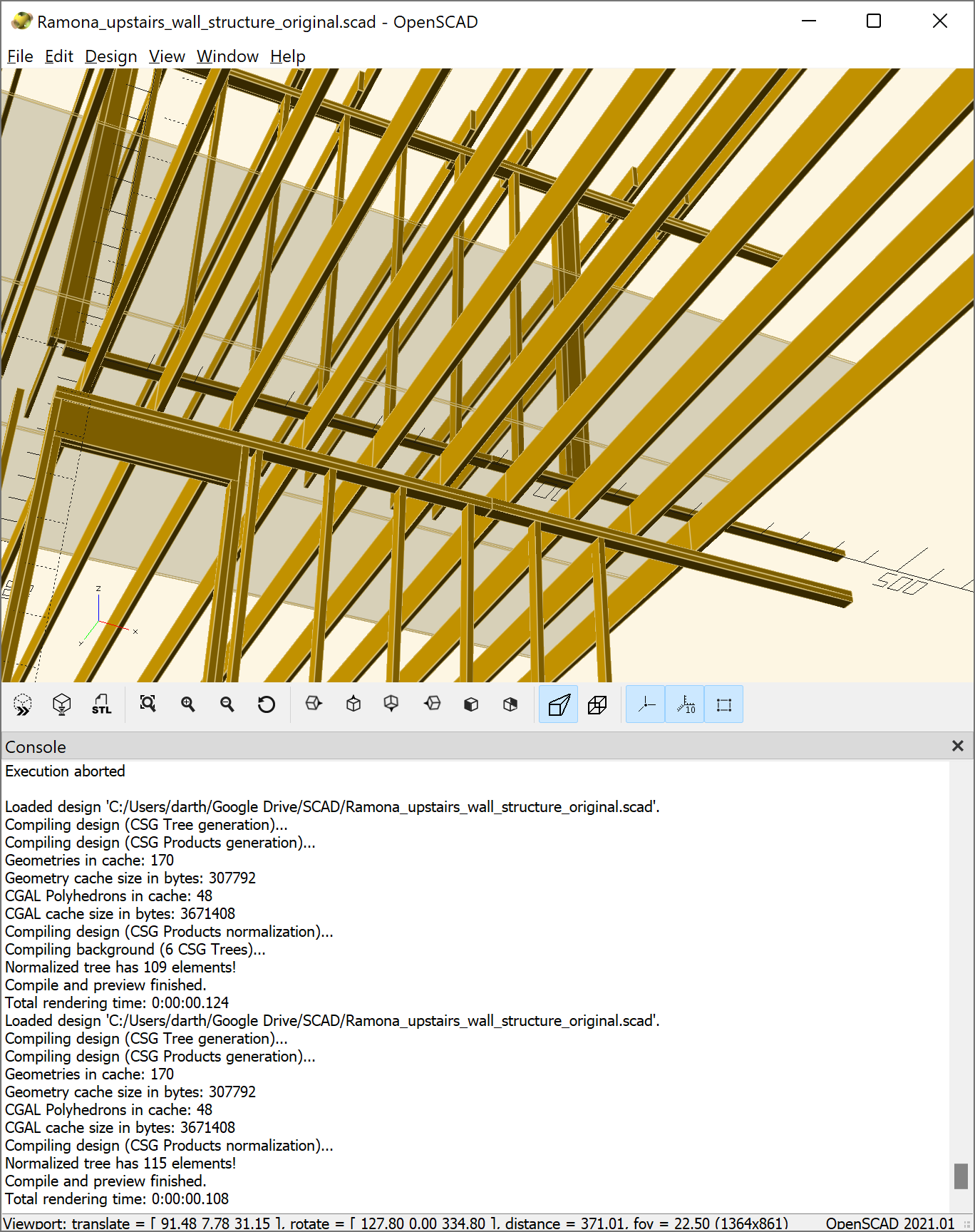Click the Viewport status bar text
The height and width of the screenshot is (1232, 975).
(396, 1223)
